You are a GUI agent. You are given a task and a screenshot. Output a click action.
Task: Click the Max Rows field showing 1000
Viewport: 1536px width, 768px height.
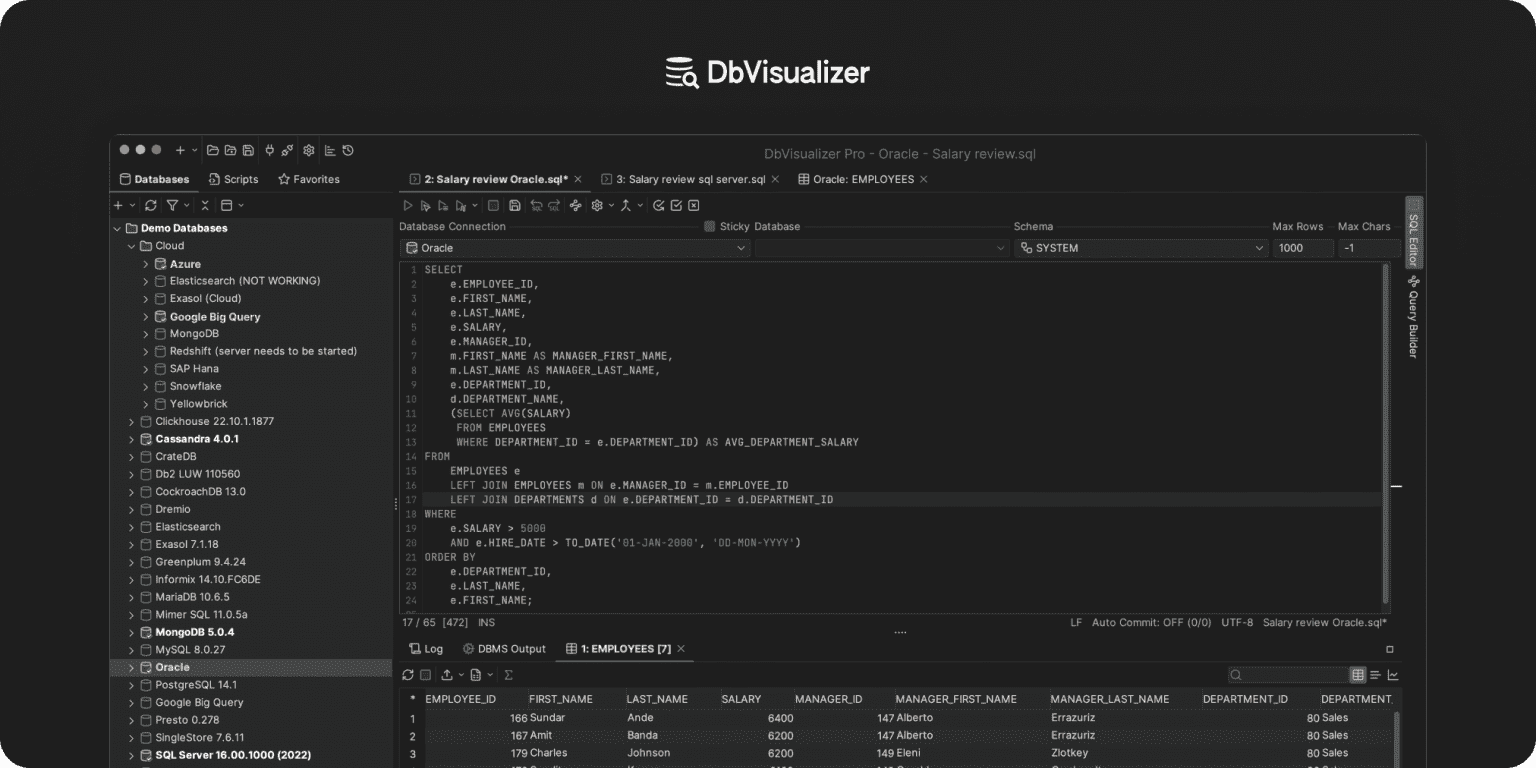click(1303, 247)
